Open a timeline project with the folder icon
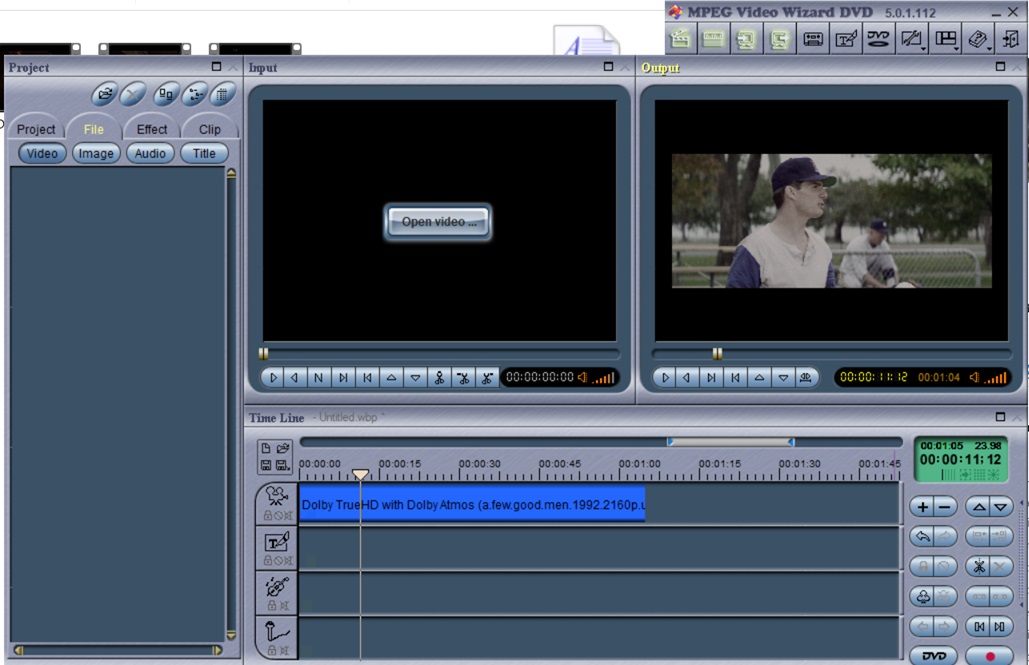The image size is (1029, 665). click(x=283, y=448)
